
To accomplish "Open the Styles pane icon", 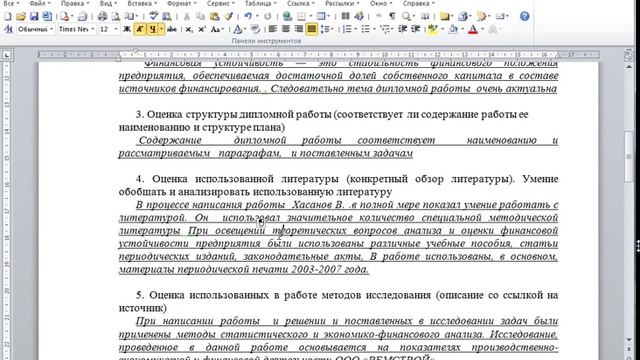I will coord(9,29).
